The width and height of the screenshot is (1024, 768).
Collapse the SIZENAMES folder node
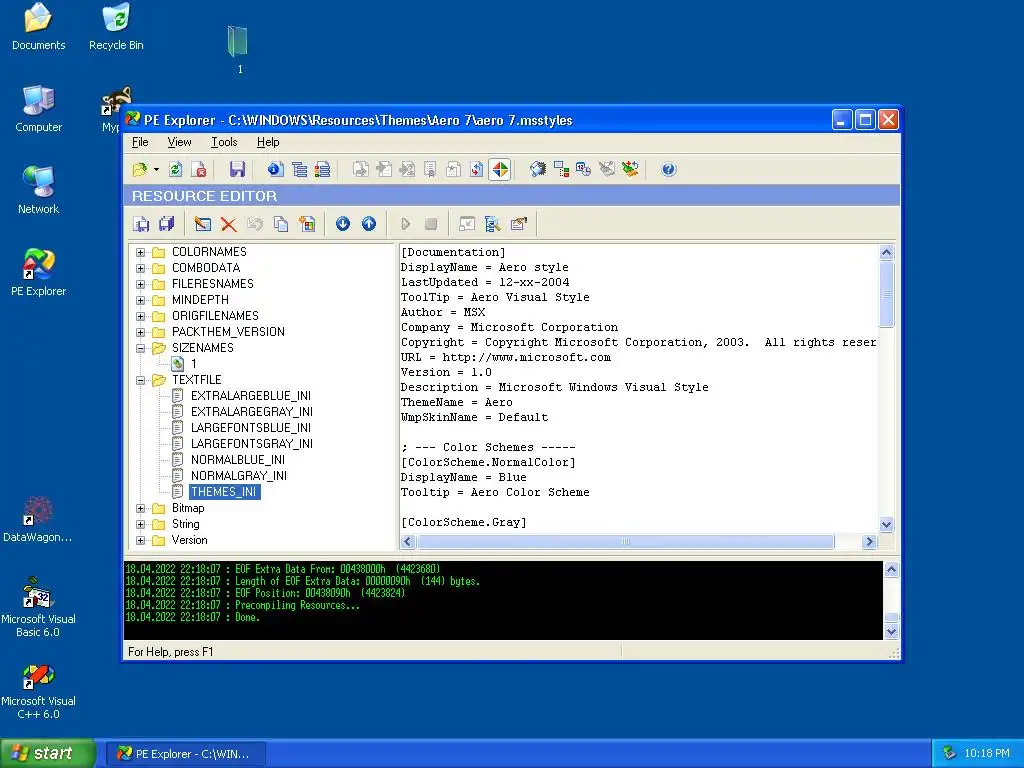pyautogui.click(x=140, y=348)
